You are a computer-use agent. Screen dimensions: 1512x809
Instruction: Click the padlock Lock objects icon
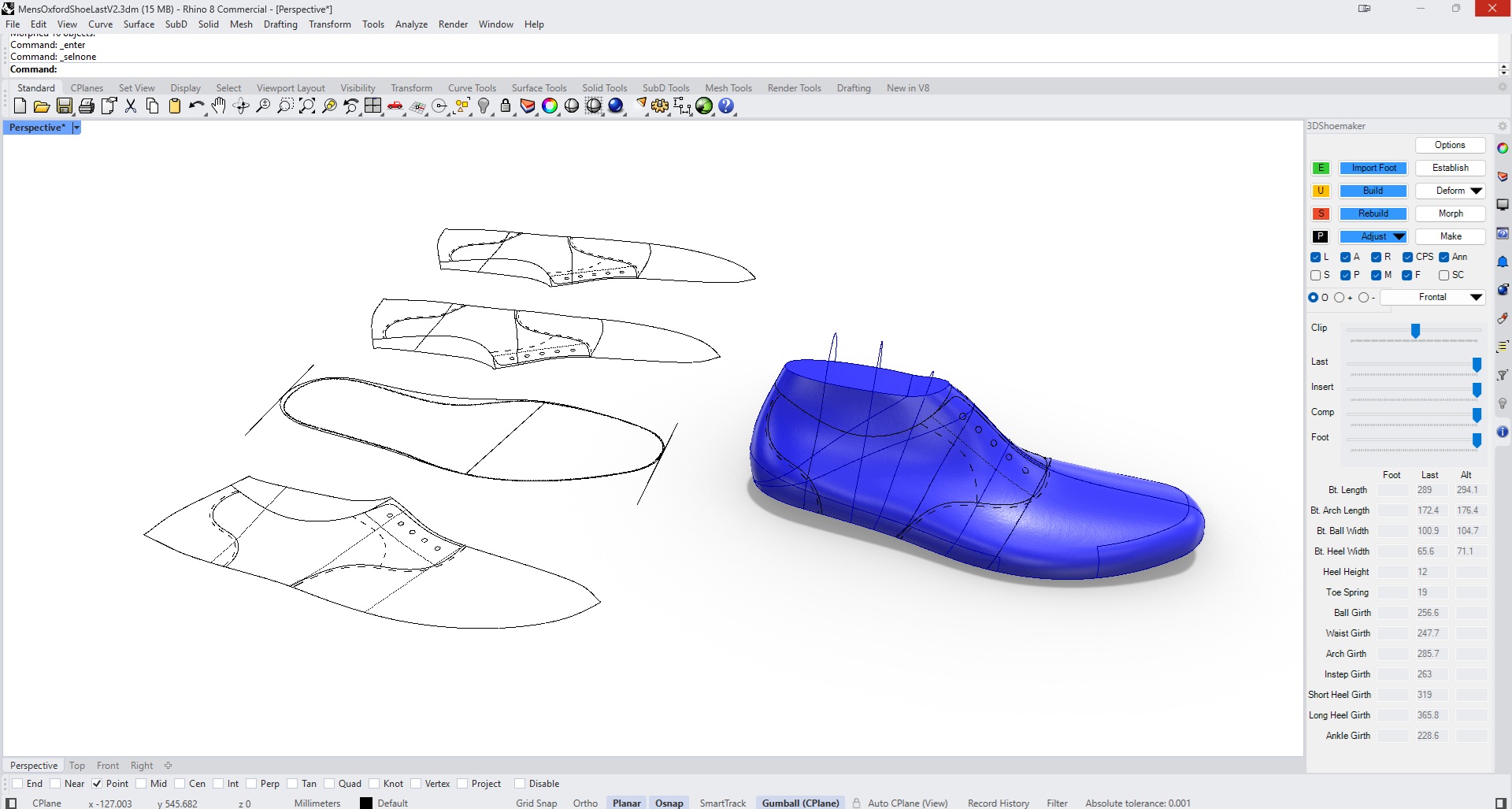pos(506,106)
